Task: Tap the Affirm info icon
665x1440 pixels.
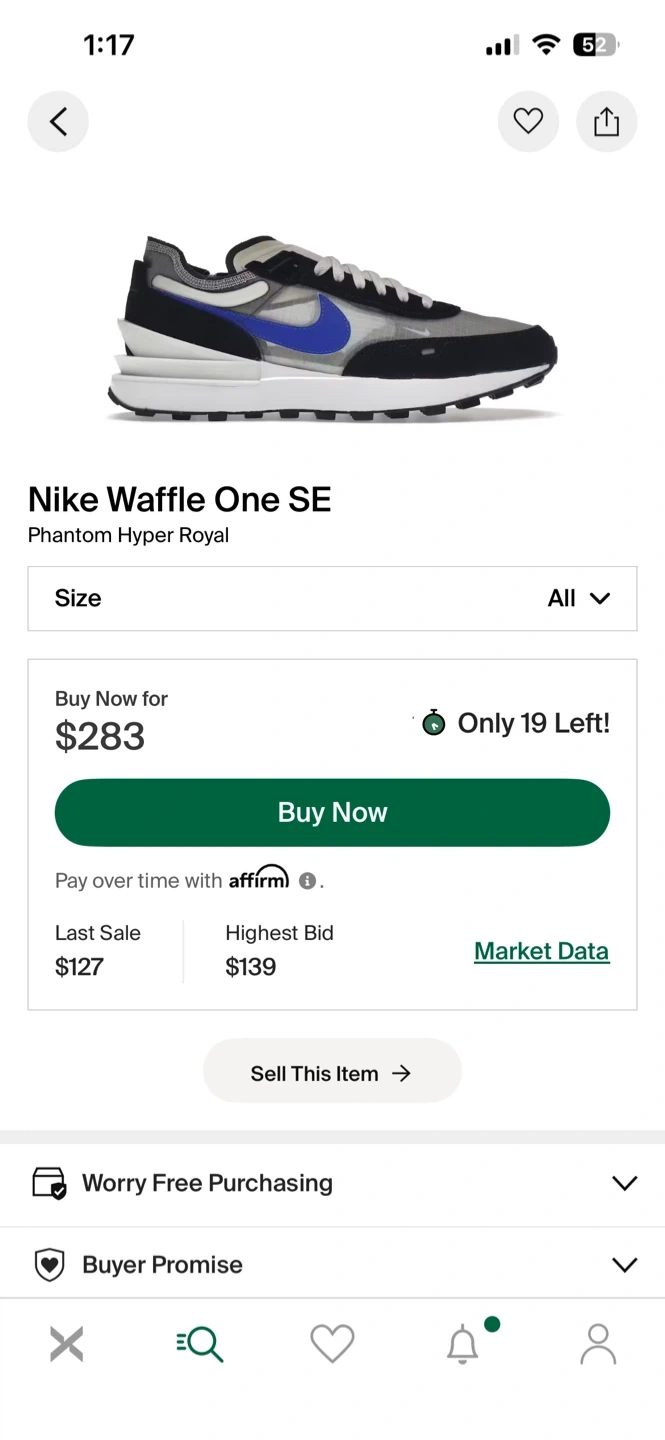Action: click(308, 881)
